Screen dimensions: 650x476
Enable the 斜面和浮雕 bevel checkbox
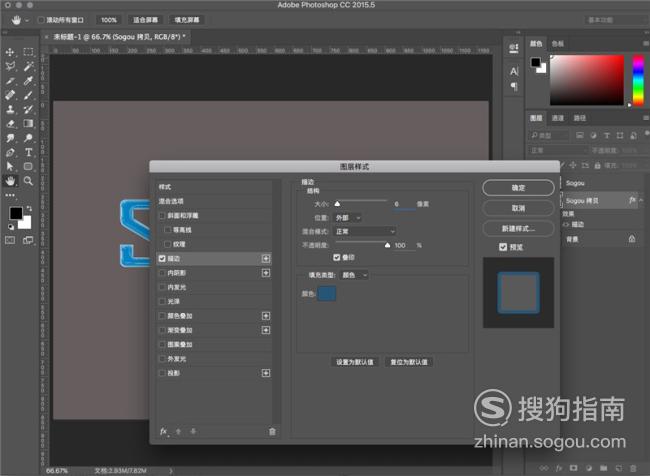tap(162, 216)
